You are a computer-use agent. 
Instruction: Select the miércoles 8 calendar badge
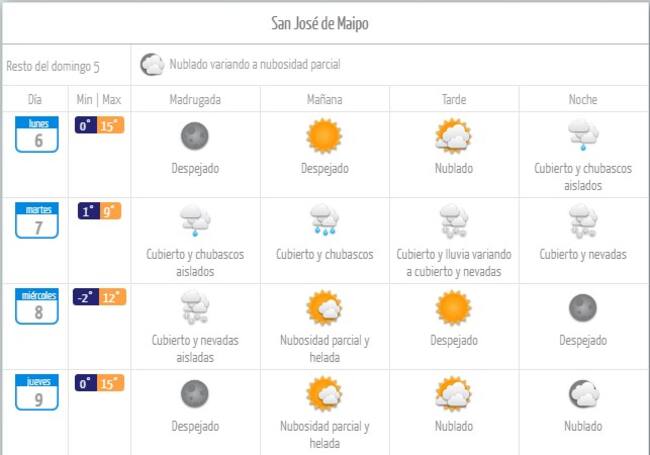pos(37,306)
